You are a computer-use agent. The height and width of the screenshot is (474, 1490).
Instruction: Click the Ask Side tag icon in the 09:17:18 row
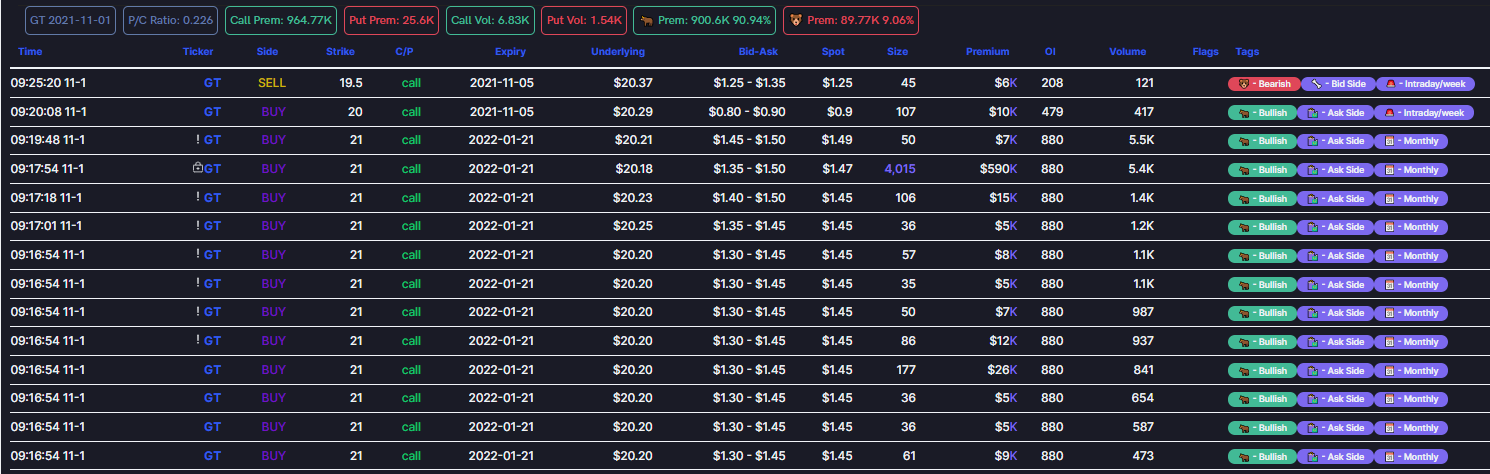coord(1312,198)
